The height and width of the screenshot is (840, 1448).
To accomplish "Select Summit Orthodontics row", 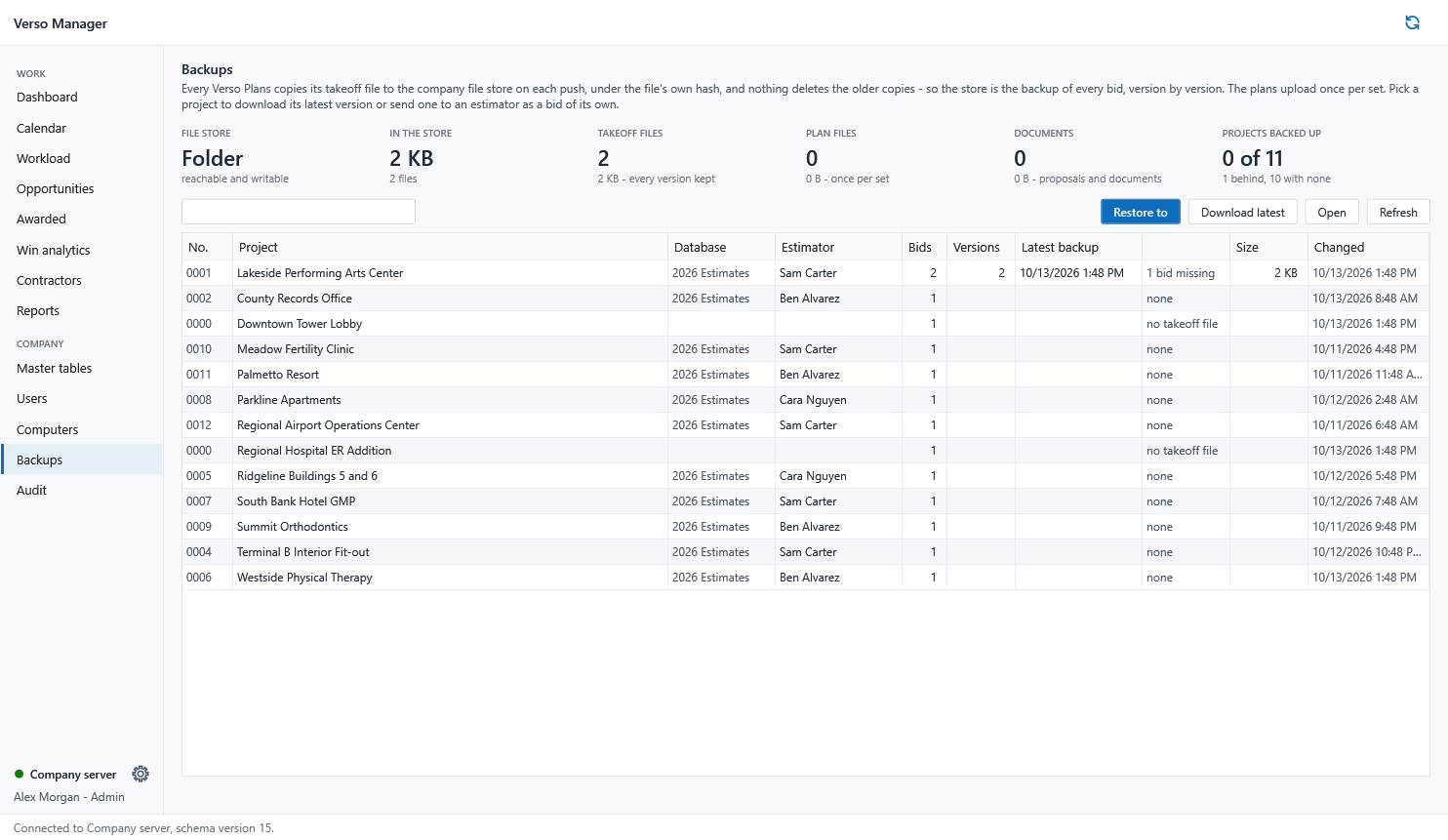I will click(805, 527).
